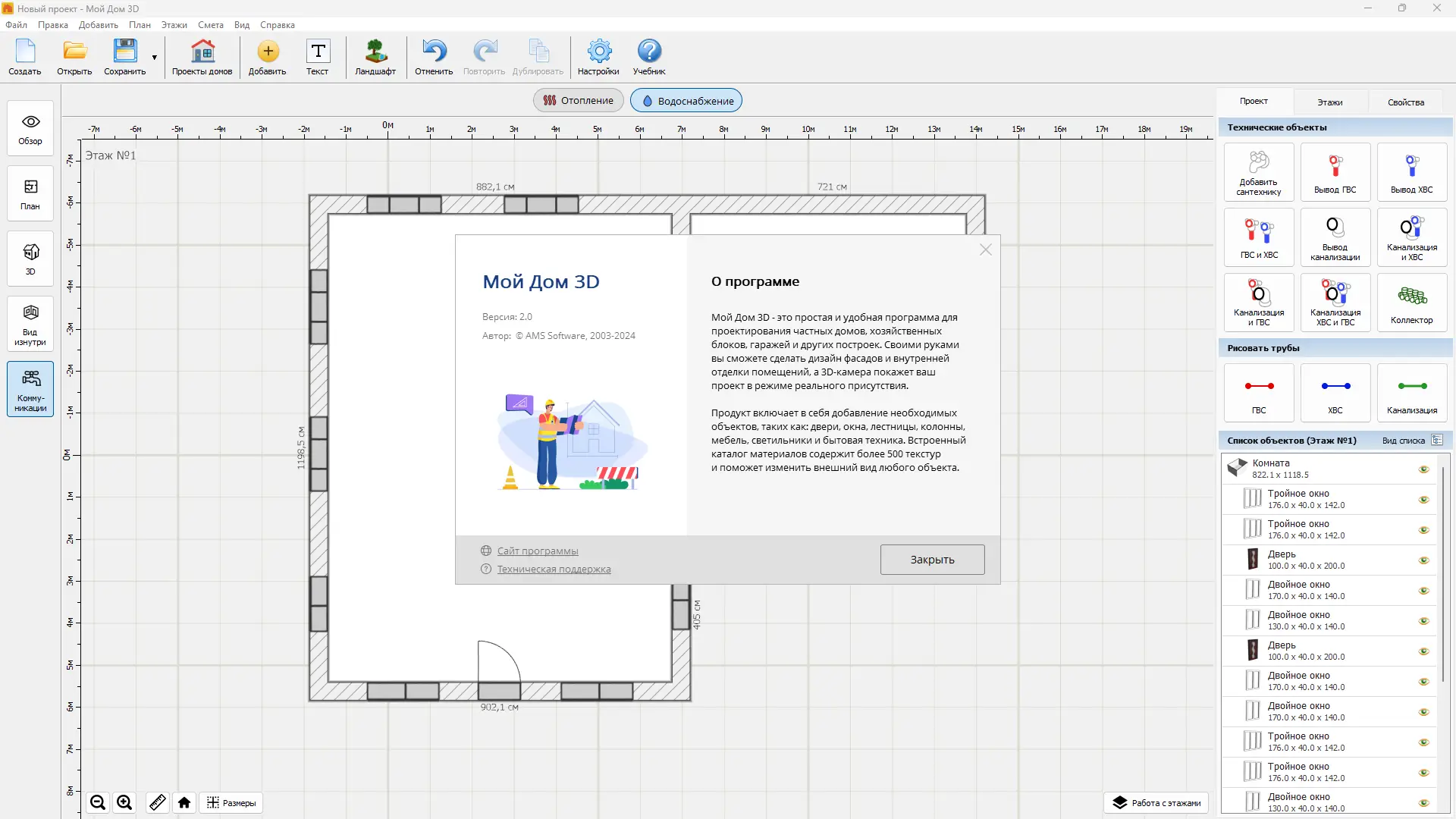Choose the Вывод ГВС hot water outlet
Viewport: 1456px width, 819px height.
(x=1335, y=172)
